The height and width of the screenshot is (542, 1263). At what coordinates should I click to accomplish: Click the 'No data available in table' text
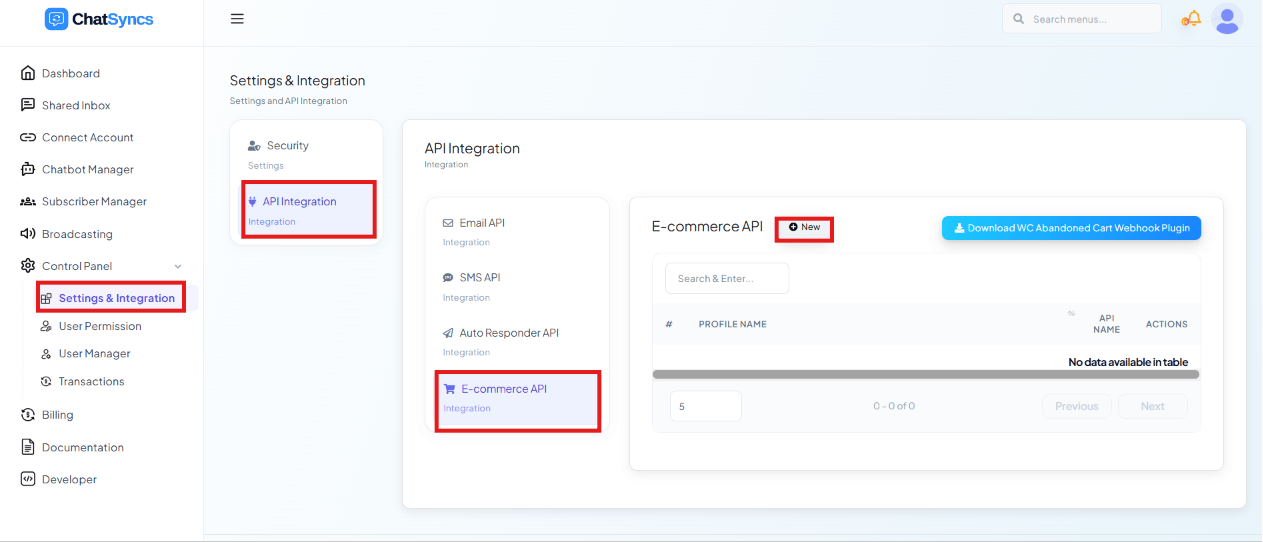tap(1128, 362)
